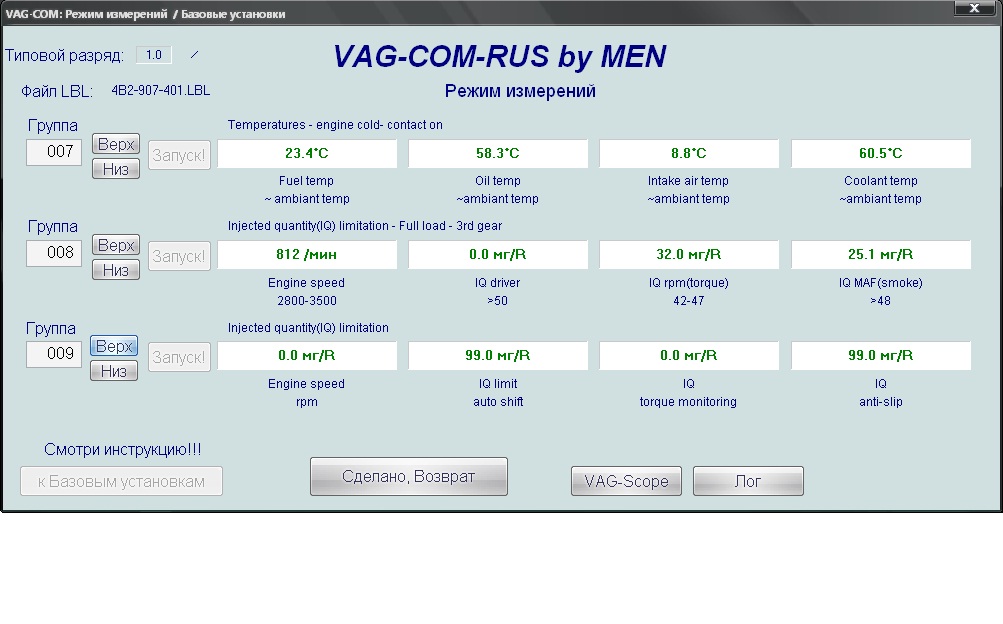Switch to к Базовым установкам
Screen dimensions: 1003x624
[121, 481]
